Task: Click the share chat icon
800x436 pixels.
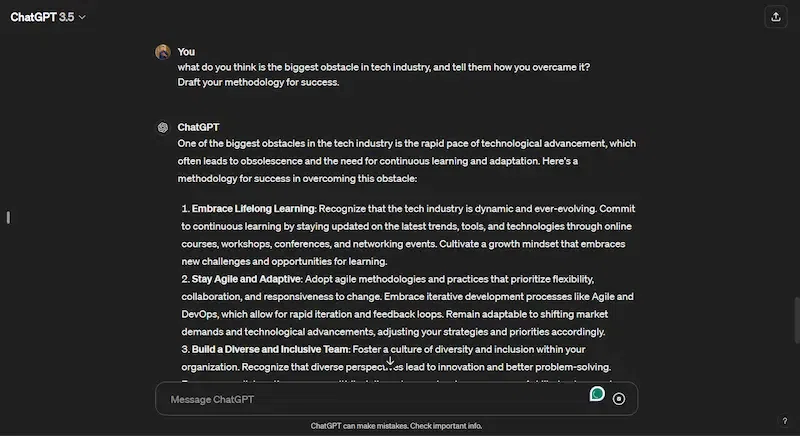Action: click(776, 17)
